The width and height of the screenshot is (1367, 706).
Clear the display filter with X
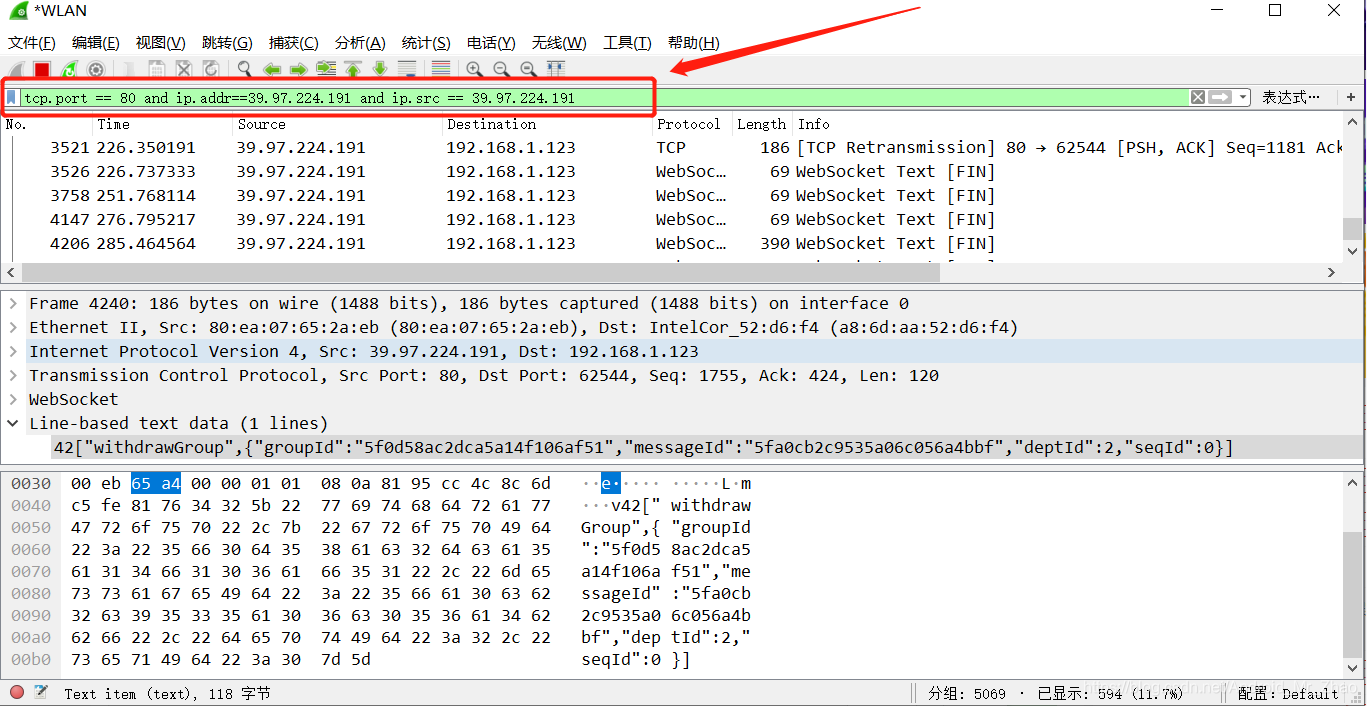1197,97
